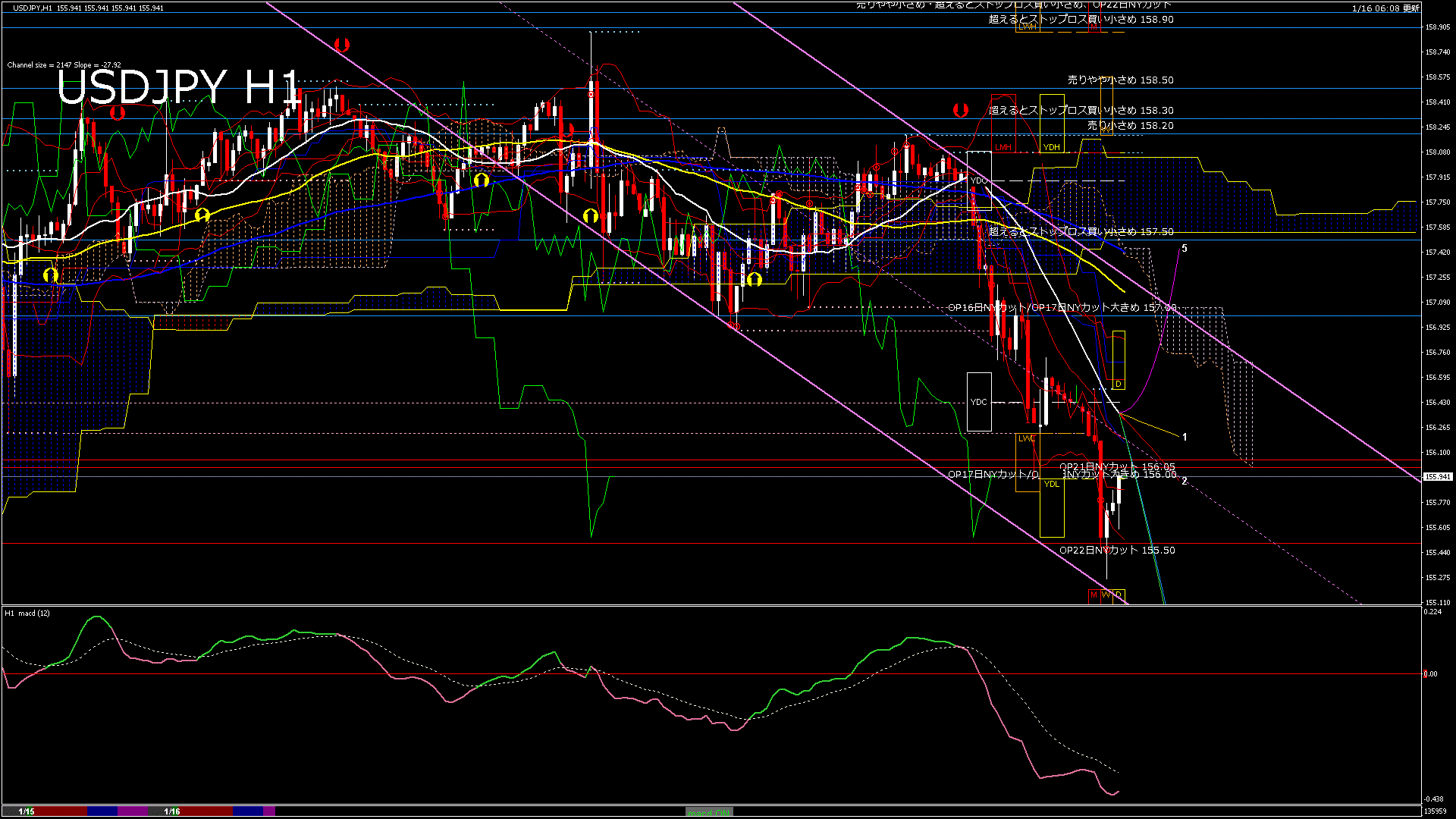Click red down arrow beside 158.30 label

pyautogui.click(x=960, y=110)
